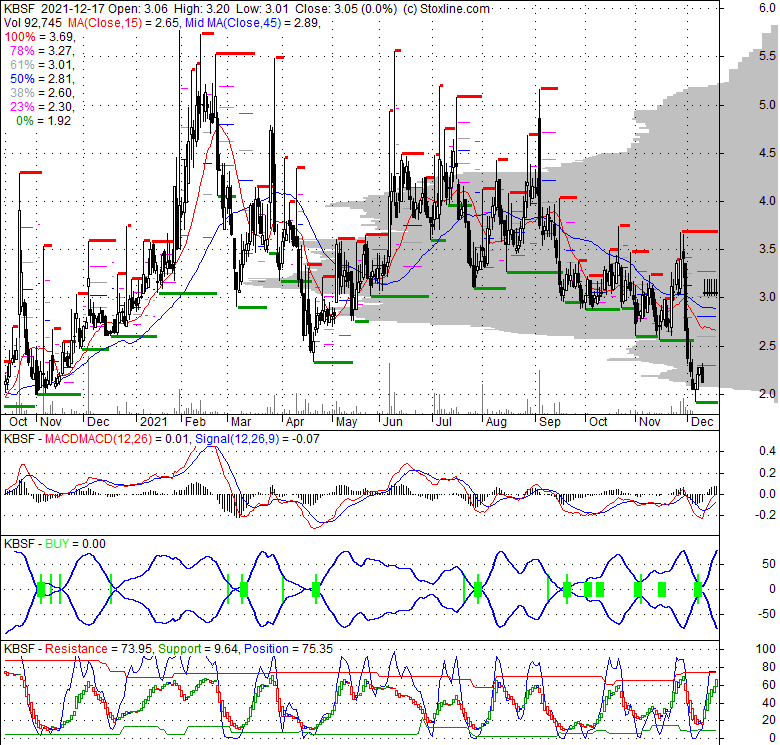Screen dimensions: 780x745
Task: Click the 100 axis label on stochastic panel
Action: click(766, 649)
